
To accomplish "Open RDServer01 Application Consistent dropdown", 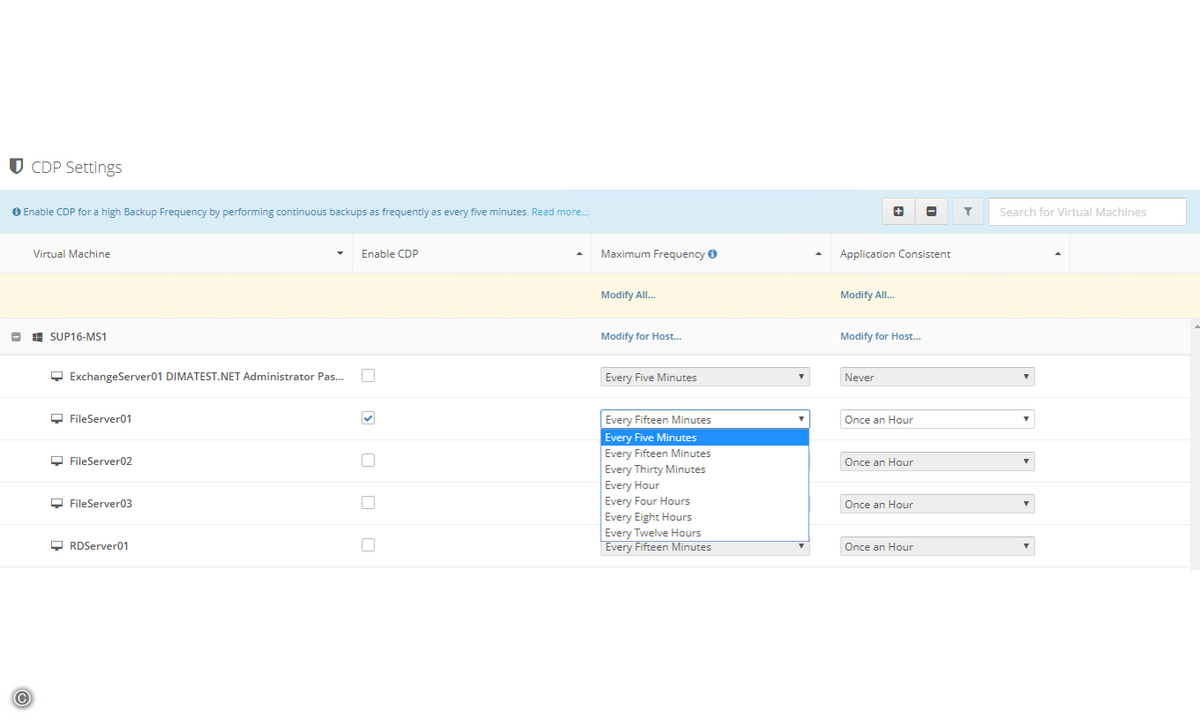I will click(937, 546).
